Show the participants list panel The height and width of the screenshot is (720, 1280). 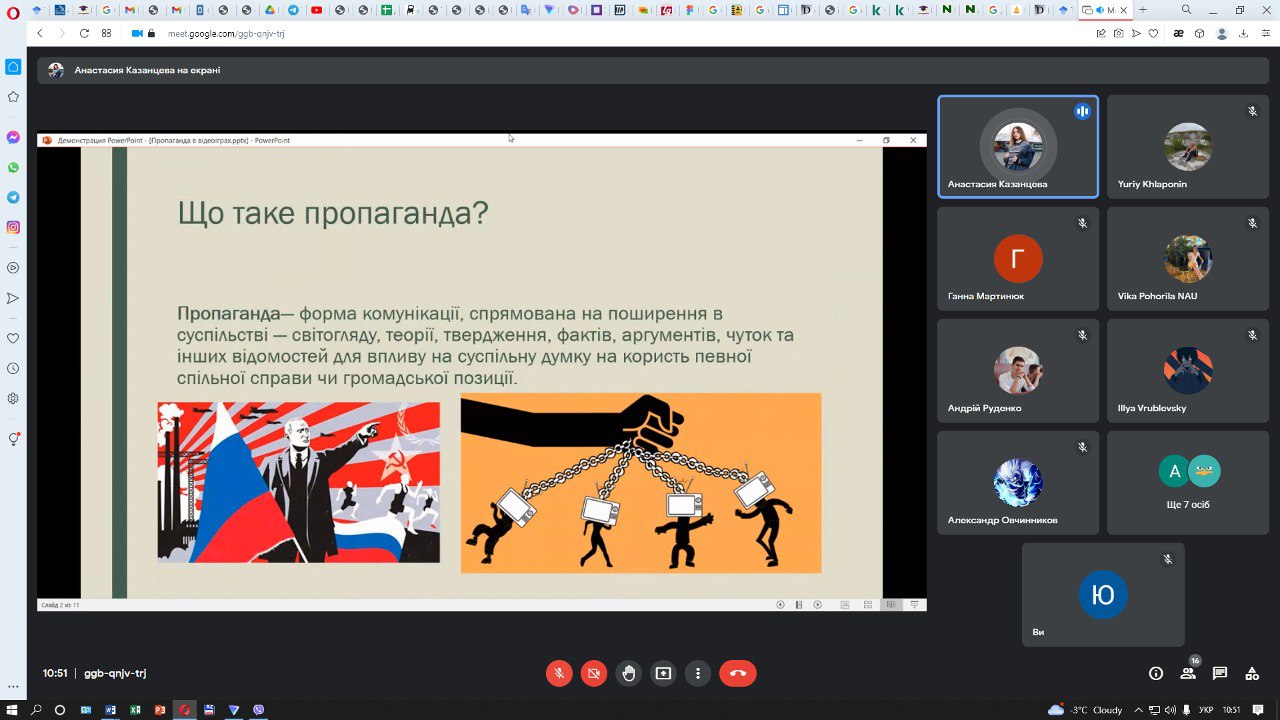click(x=1188, y=673)
